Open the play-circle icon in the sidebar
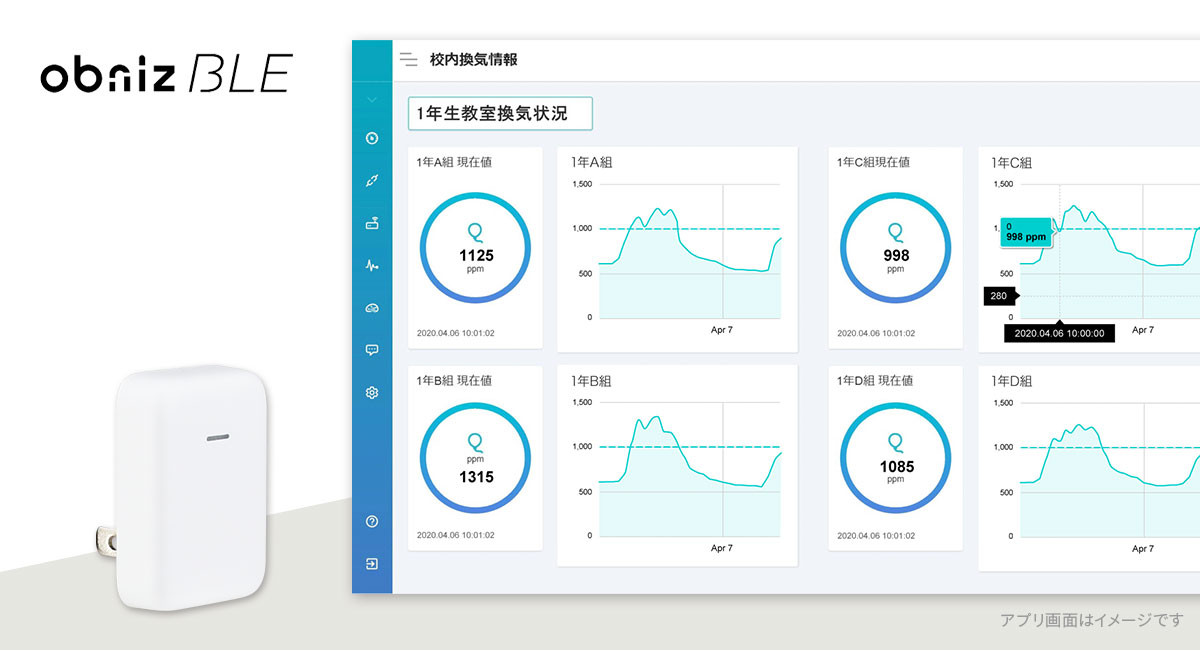Viewport: 1200px width, 650px height. coord(372,138)
